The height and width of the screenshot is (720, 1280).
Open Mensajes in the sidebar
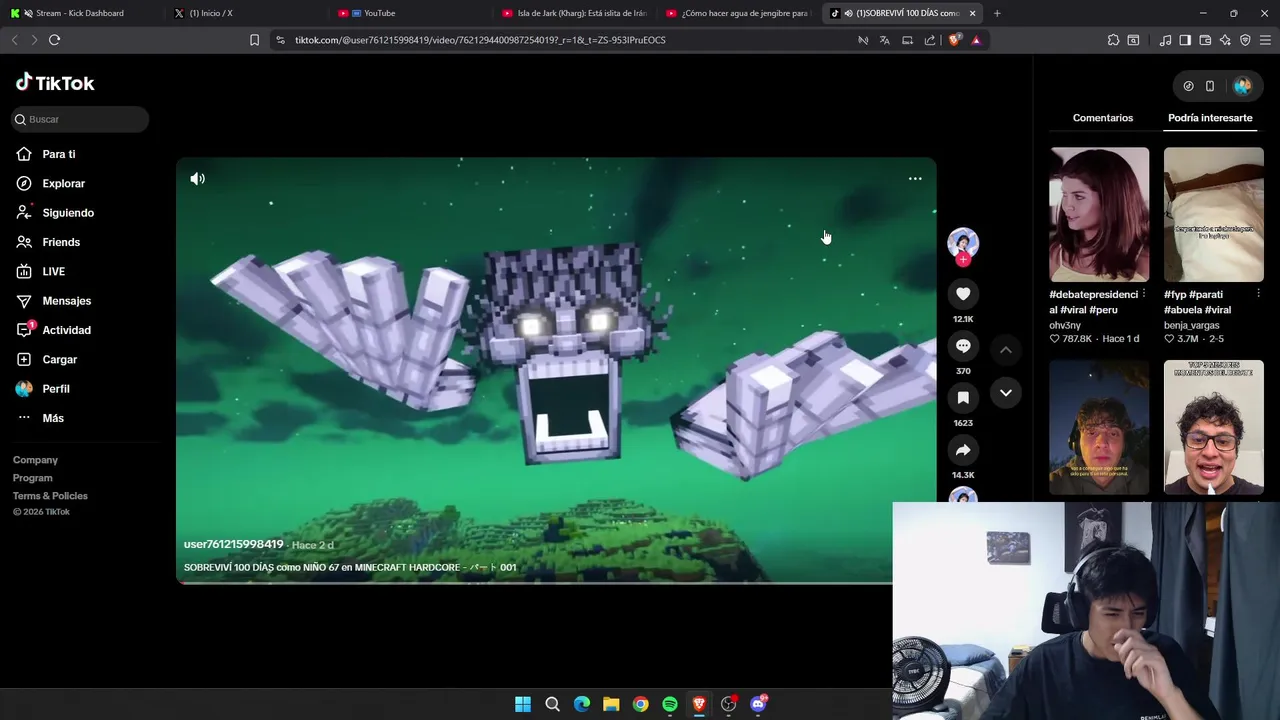[x=66, y=301]
